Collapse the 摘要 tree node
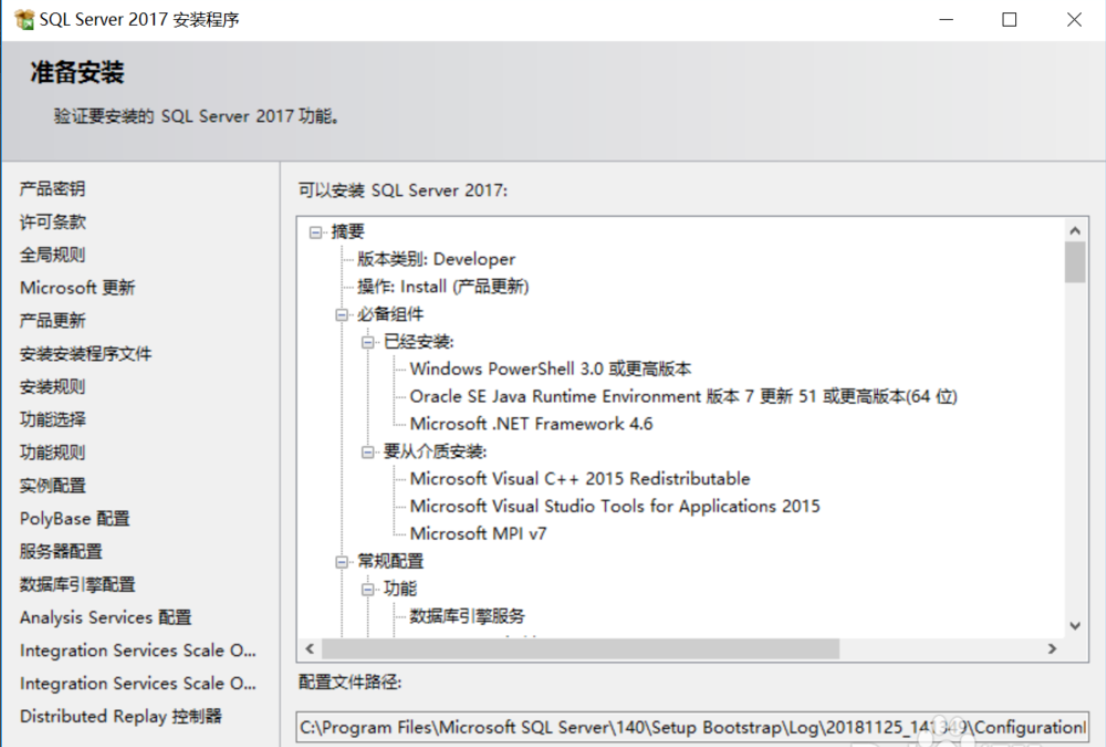 pyautogui.click(x=317, y=231)
